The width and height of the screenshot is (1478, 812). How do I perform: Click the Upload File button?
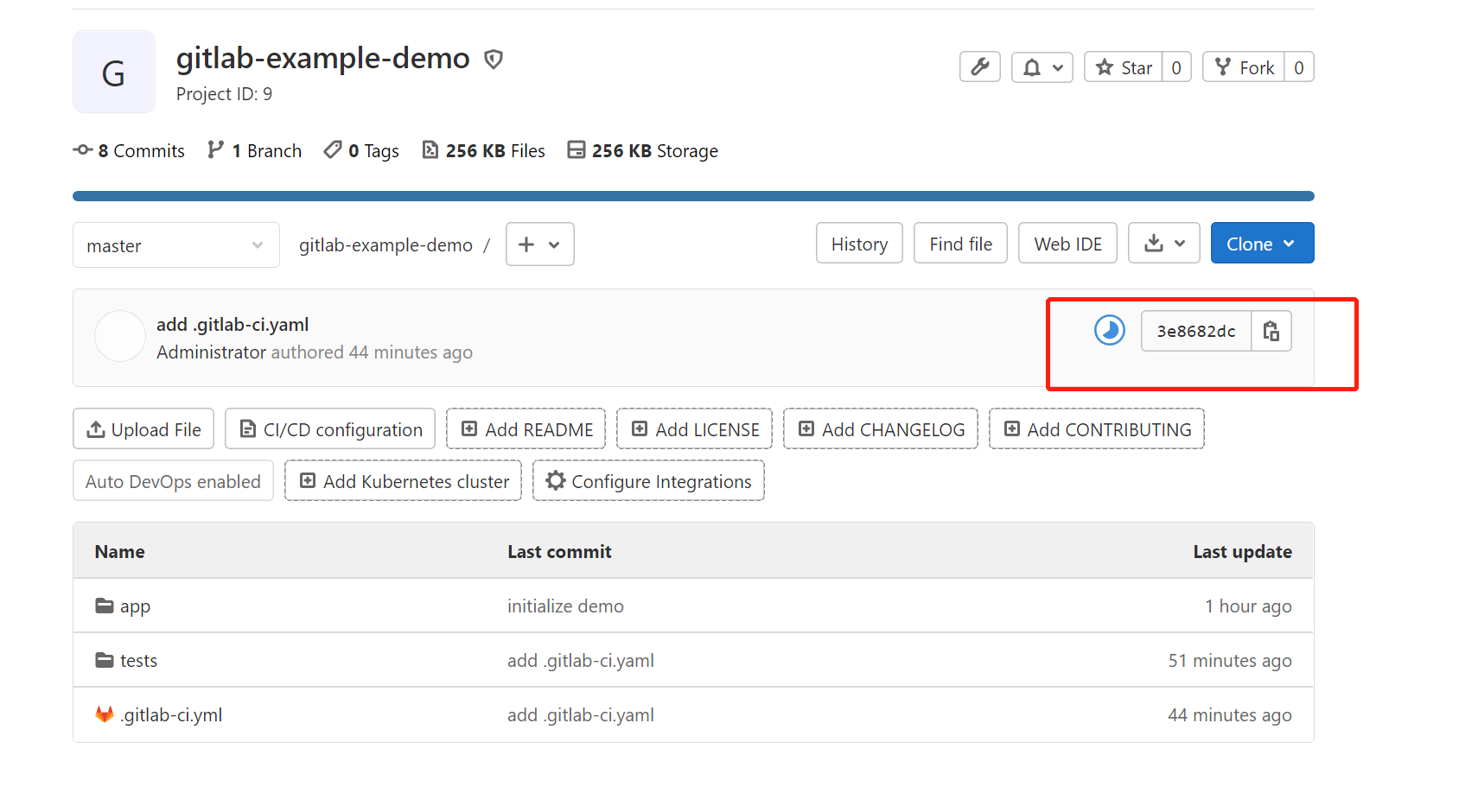pyautogui.click(x=143, y=429)
